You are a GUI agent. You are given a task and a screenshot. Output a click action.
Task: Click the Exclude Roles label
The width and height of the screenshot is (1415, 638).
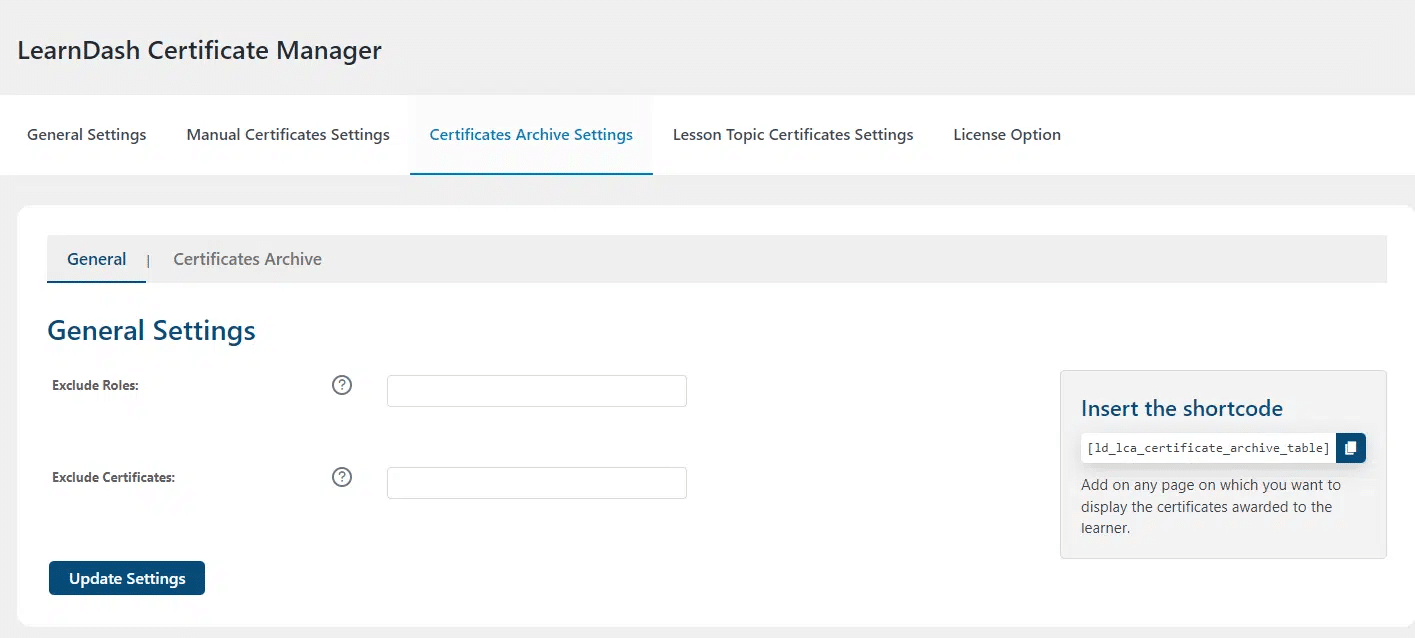(x=95, y=385)
